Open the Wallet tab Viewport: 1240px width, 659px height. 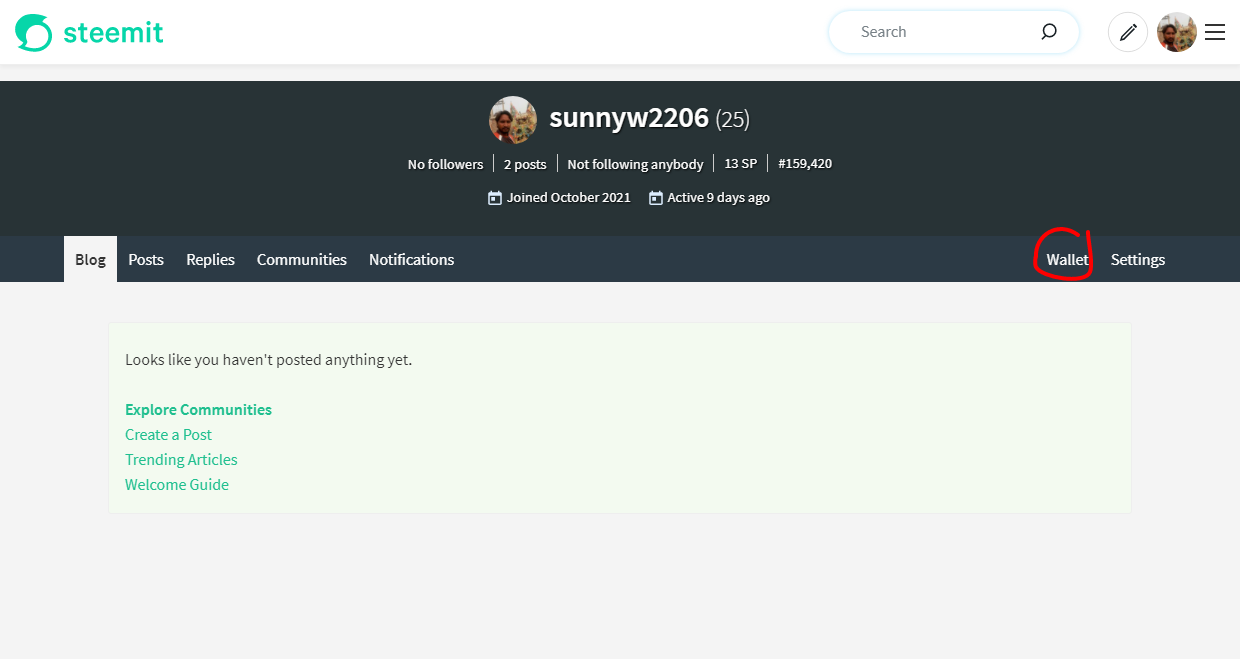coord(1067,259)
